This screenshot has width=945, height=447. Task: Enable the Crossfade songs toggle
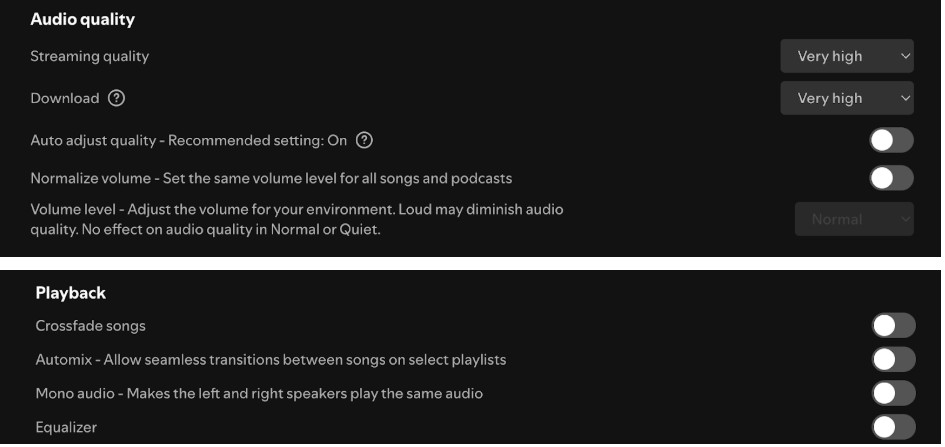(893, 326)
